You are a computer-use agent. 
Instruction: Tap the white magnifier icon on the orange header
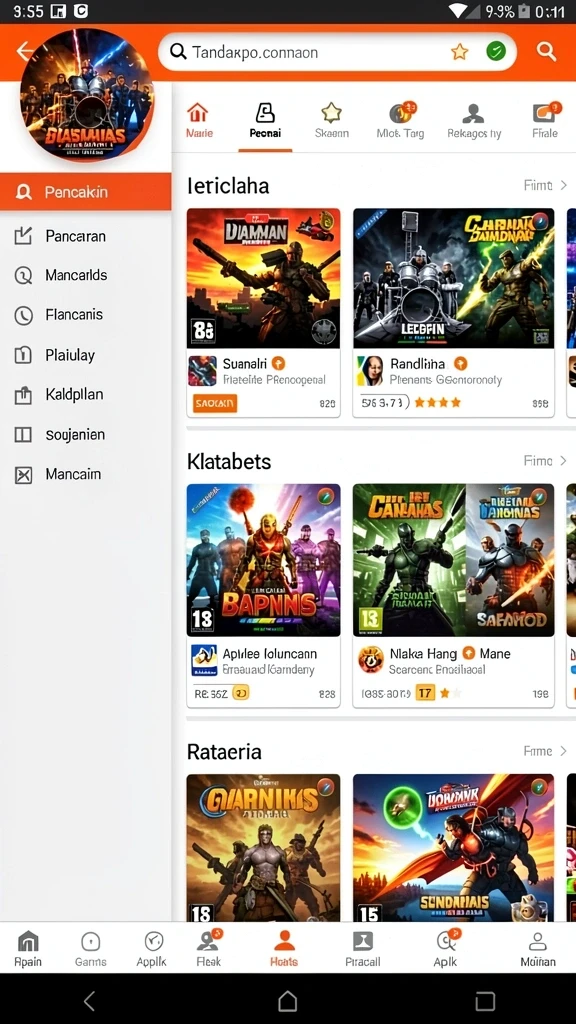click(x=546, y=51)
